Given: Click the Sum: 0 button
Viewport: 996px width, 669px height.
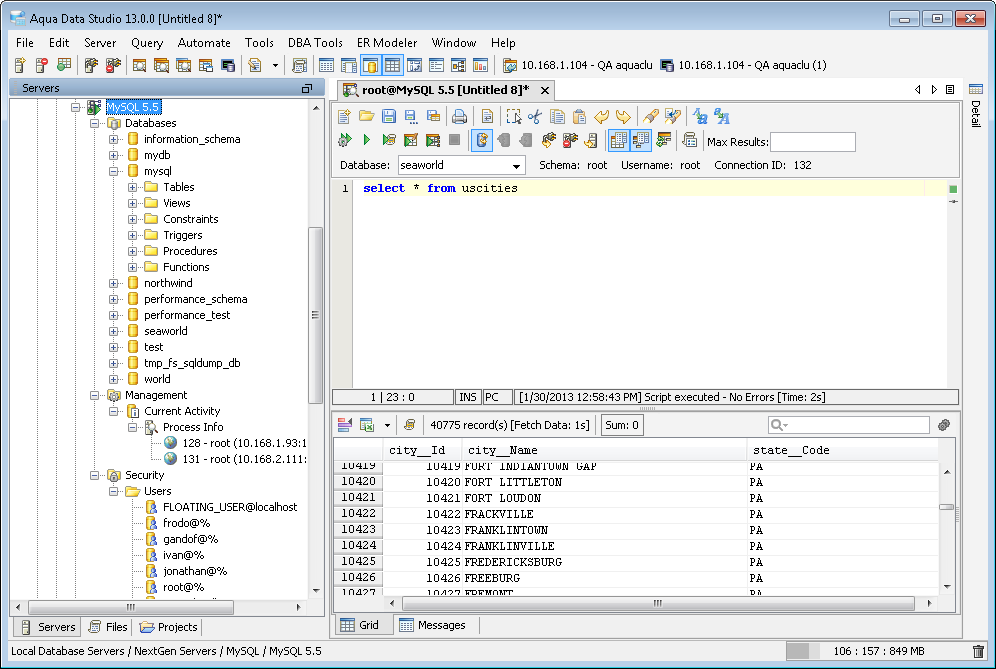Looking at the screenshot, I should 622,425.
